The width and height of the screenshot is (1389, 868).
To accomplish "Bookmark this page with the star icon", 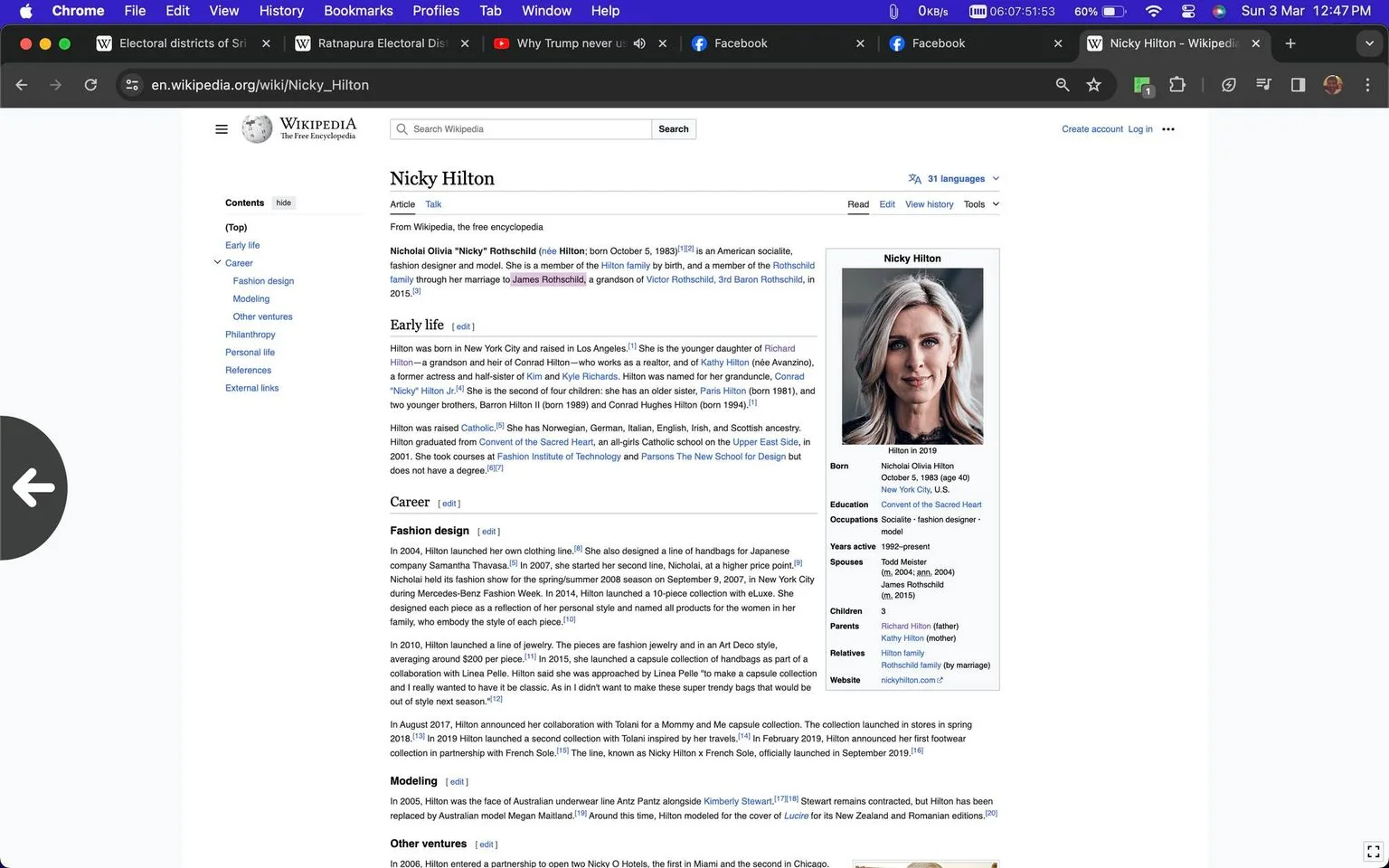I will (x=1094, y=85).
